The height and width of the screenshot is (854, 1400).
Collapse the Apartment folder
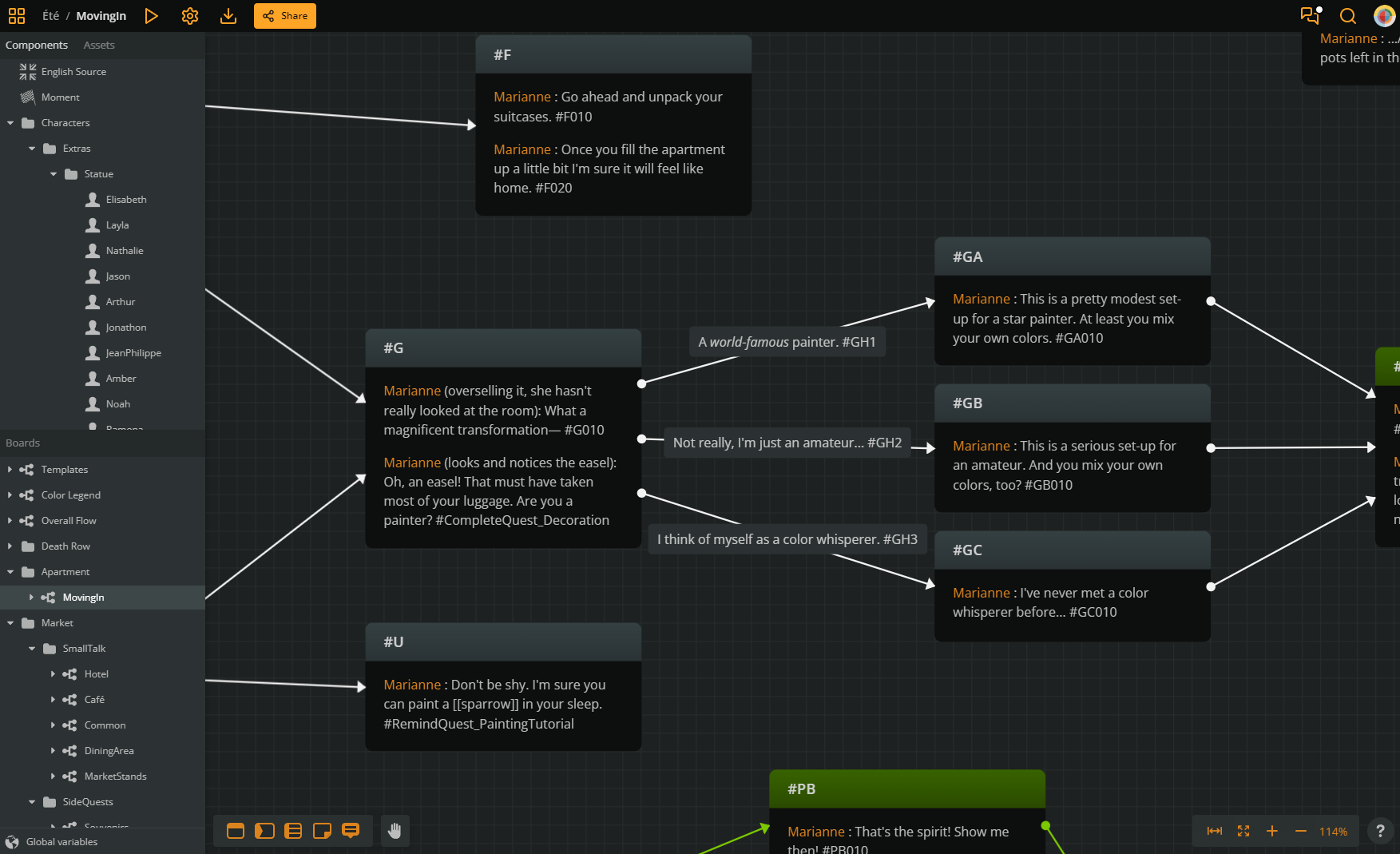(x=10, y=572)
